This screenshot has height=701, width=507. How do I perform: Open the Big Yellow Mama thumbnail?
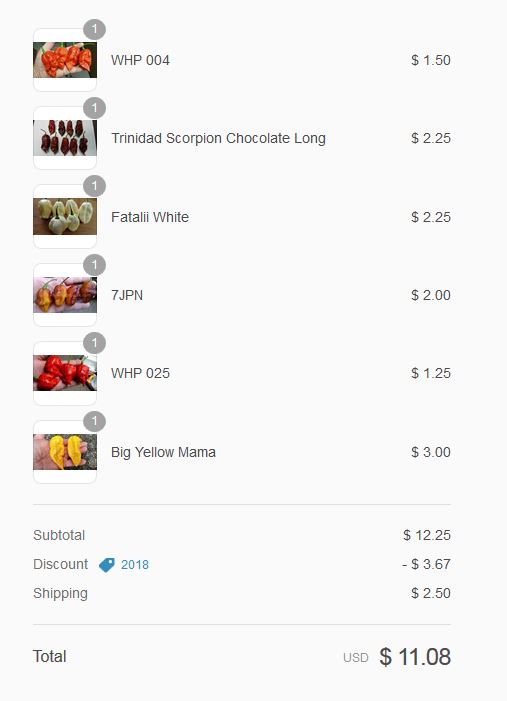(65, 452)
